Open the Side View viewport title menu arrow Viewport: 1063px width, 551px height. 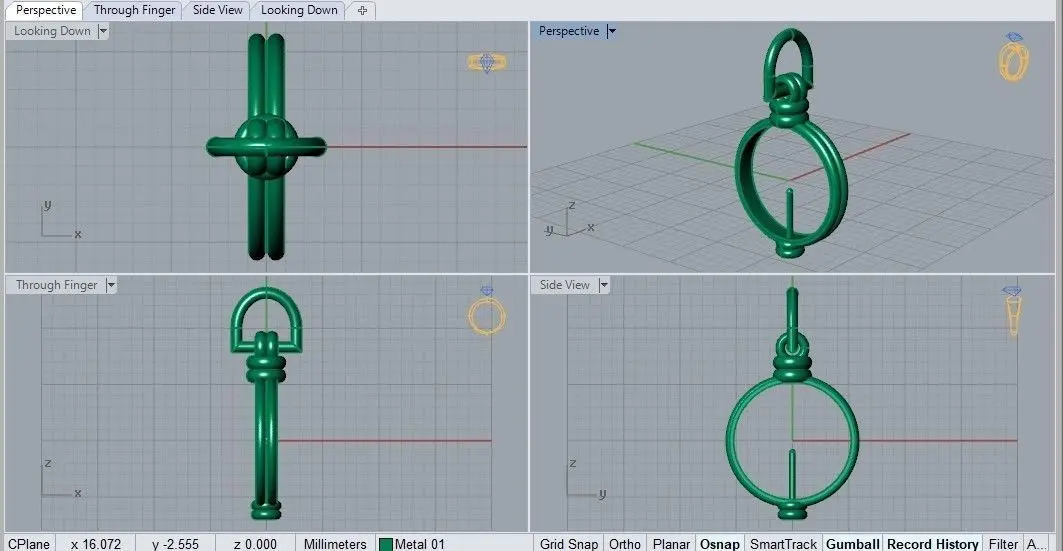point(603,285)
